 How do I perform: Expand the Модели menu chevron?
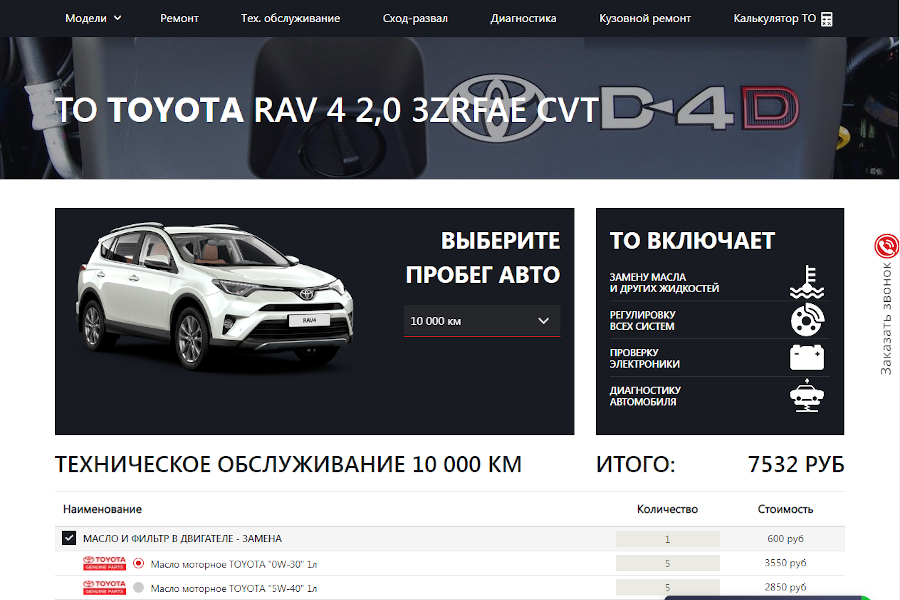(x=118, y=18)
